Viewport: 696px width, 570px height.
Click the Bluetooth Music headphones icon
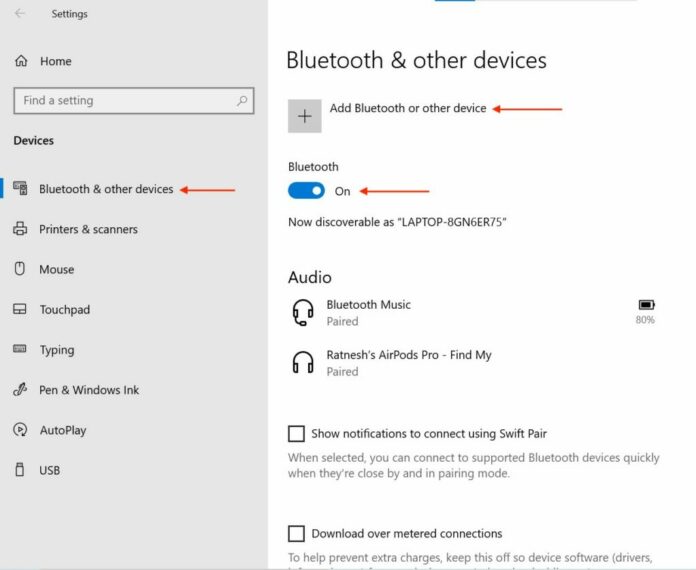(302, 312)
